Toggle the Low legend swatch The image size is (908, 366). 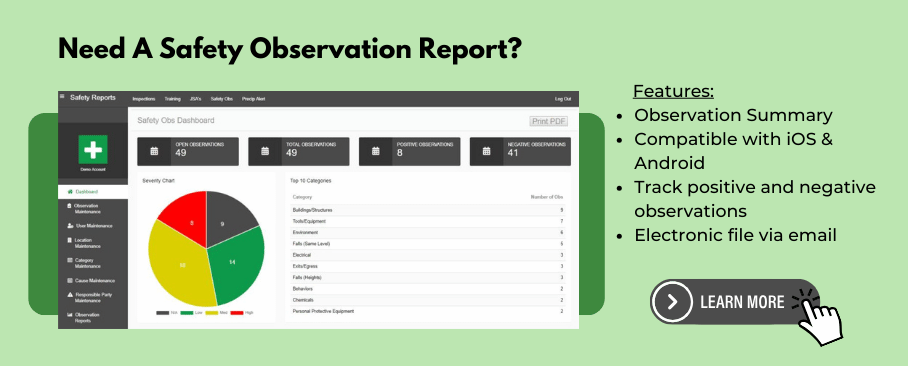point(186,313)
